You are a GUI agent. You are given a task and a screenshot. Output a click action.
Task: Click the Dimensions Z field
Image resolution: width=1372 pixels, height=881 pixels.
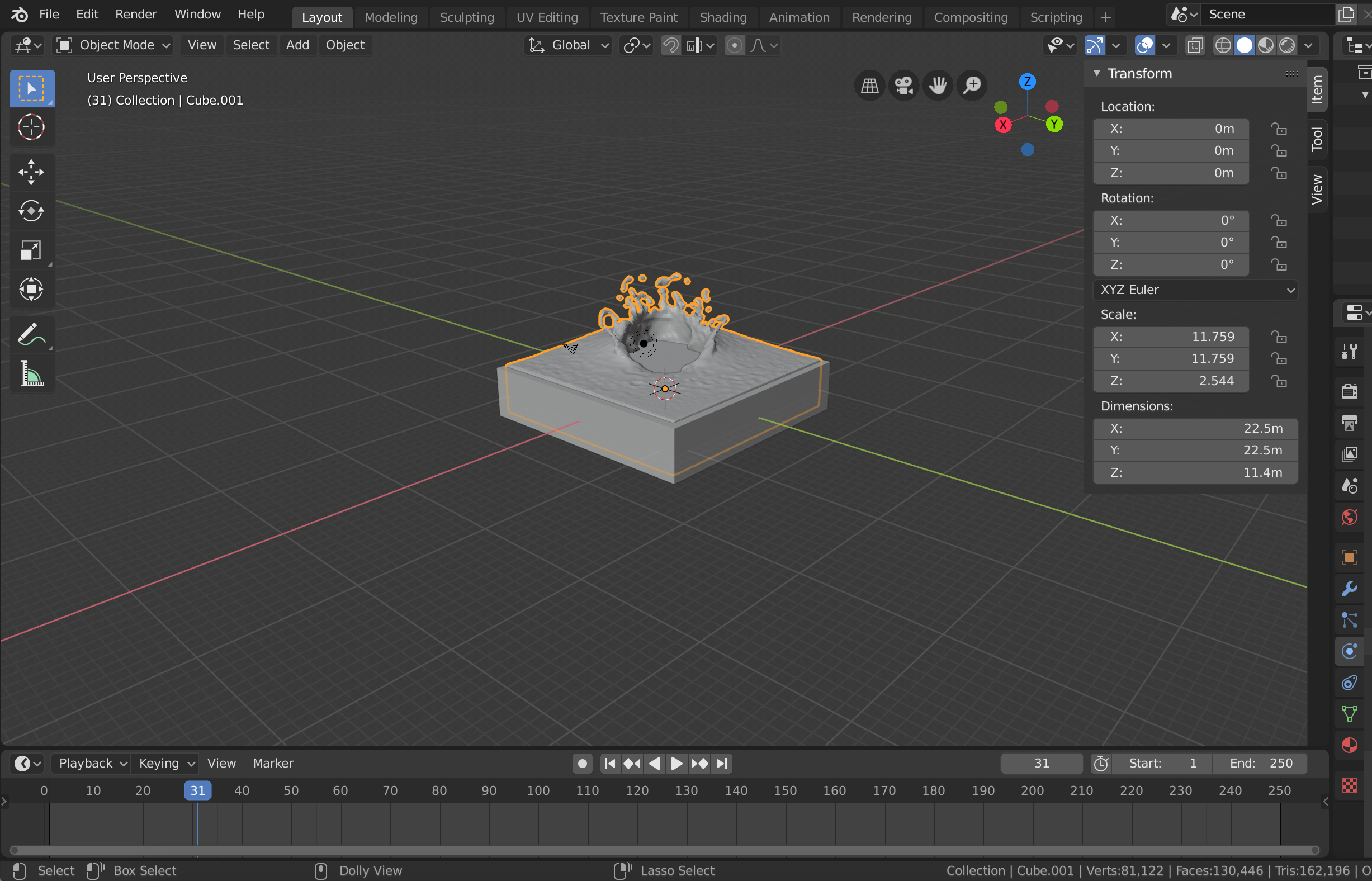pos(1195,472)
